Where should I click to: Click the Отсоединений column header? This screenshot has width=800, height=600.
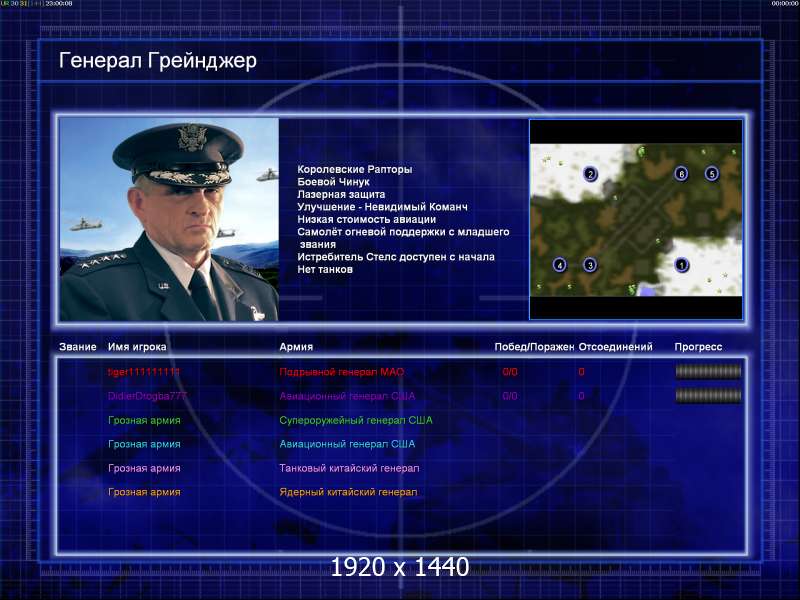pyautogui.click(x=615, y=347)
